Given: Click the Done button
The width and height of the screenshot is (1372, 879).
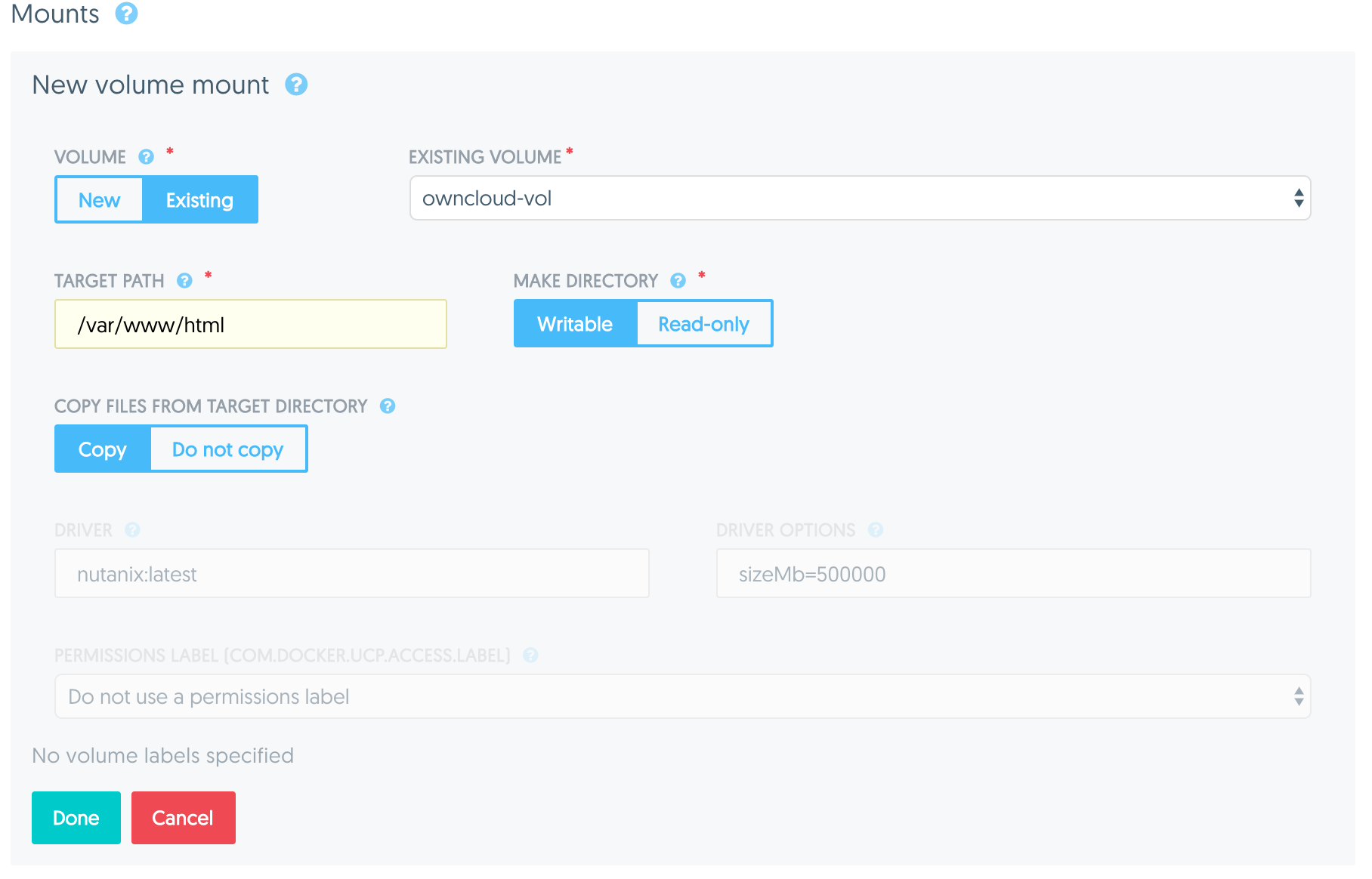Looking at the screenshot, I should coord(76,818).
